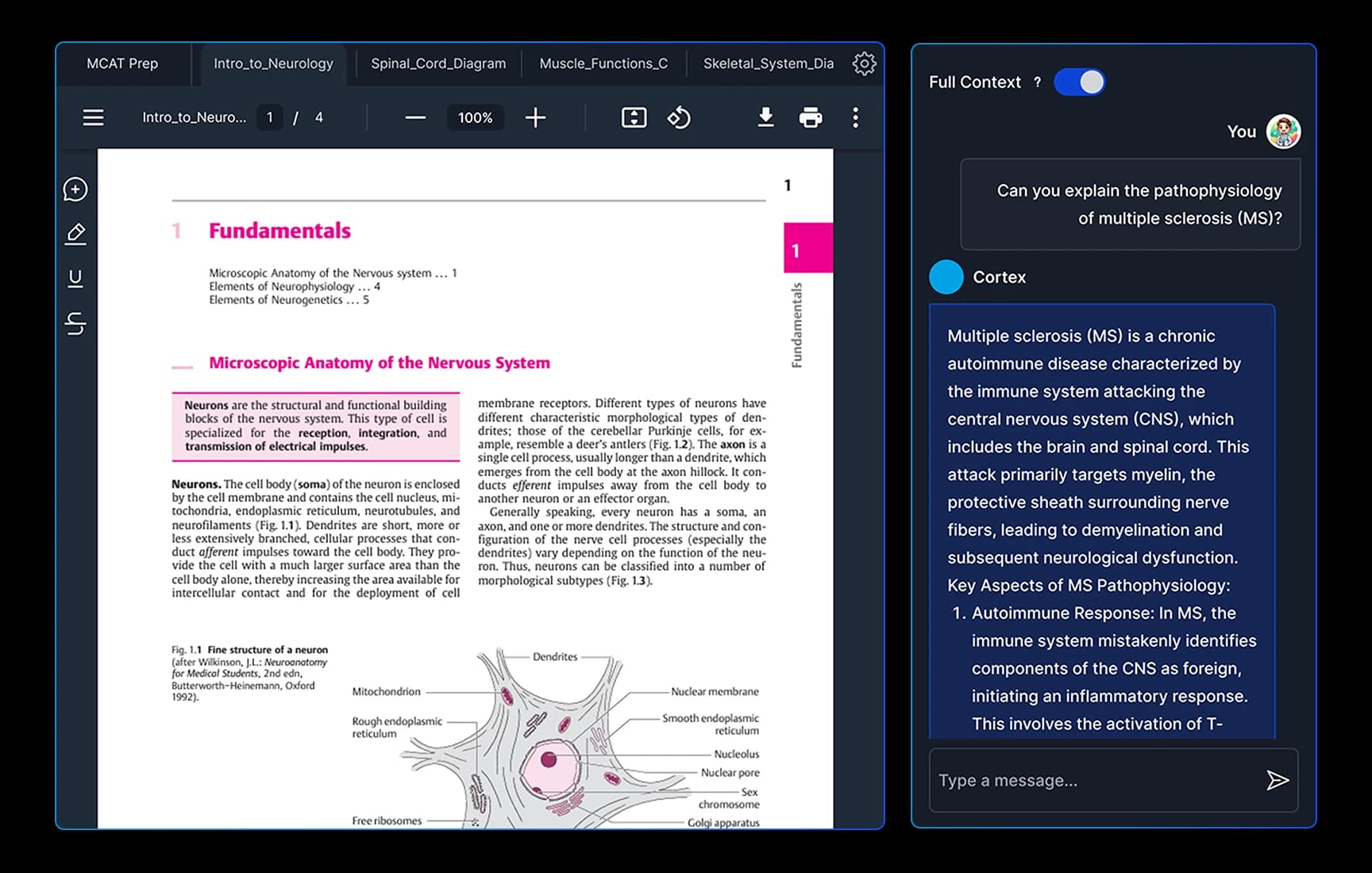The width and height of the screenshot is (1372, 873).
Task: Switch to the Spinal_Cord_Diagram tab
Action: (439, 63)
